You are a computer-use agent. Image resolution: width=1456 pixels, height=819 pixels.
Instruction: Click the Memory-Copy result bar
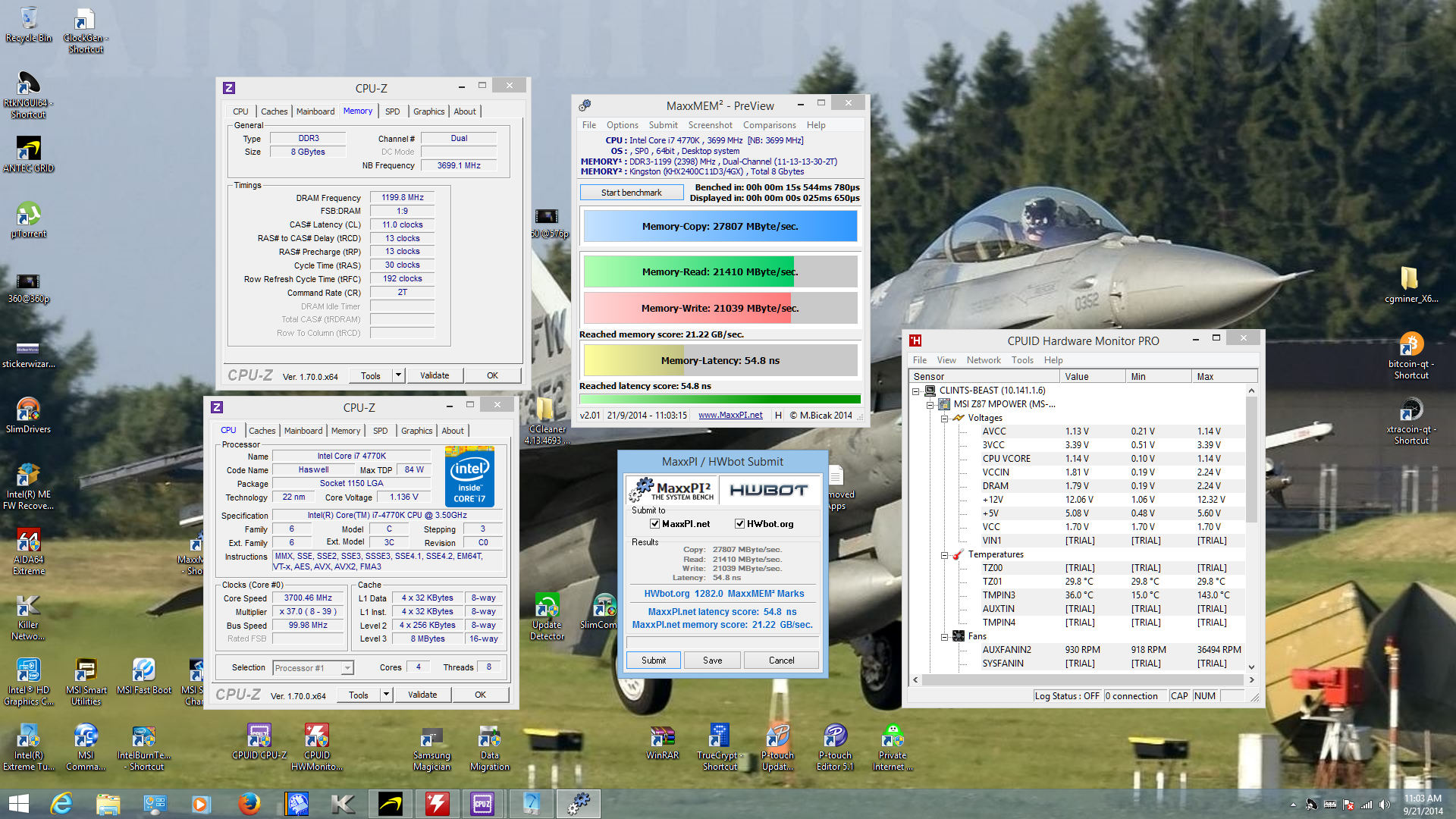(720, 226)
